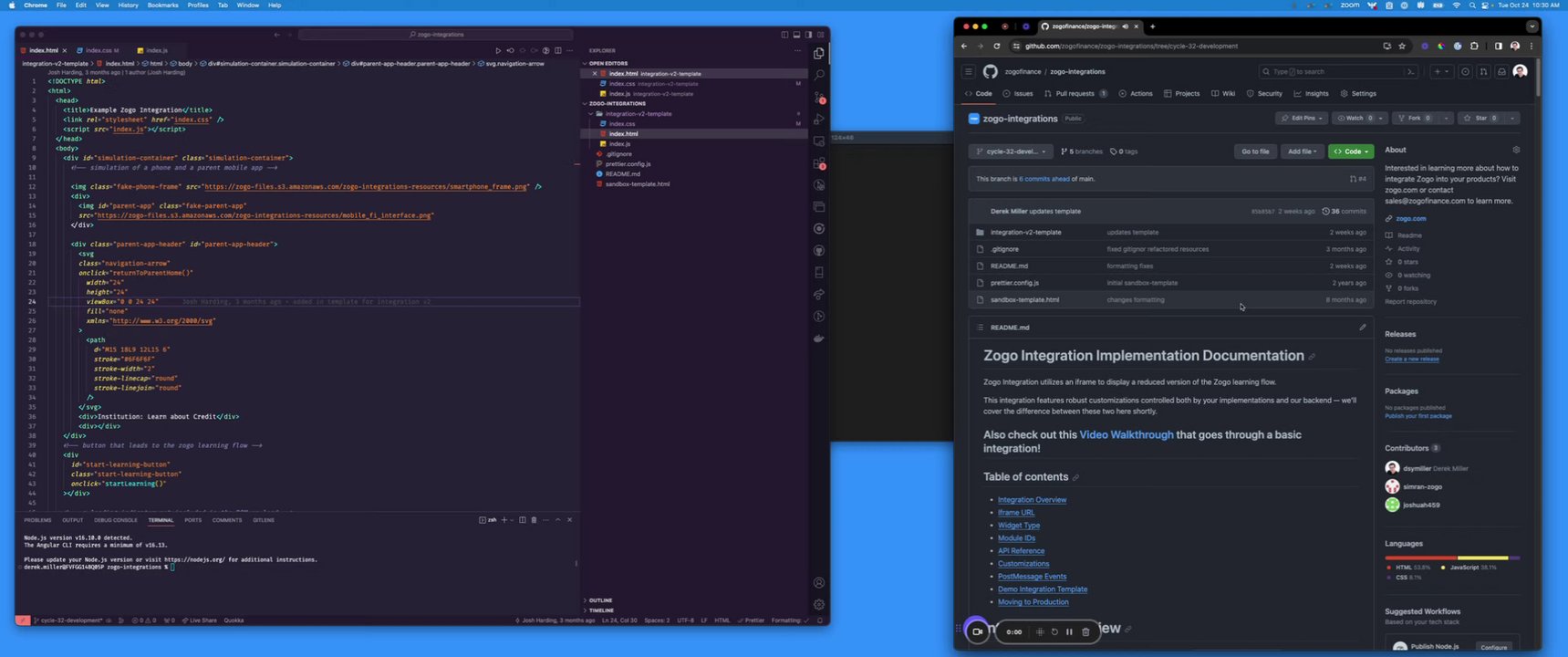
Task: Open the GitHub issues header icon
Action: pyautogui.click(x=1466, y=71)
